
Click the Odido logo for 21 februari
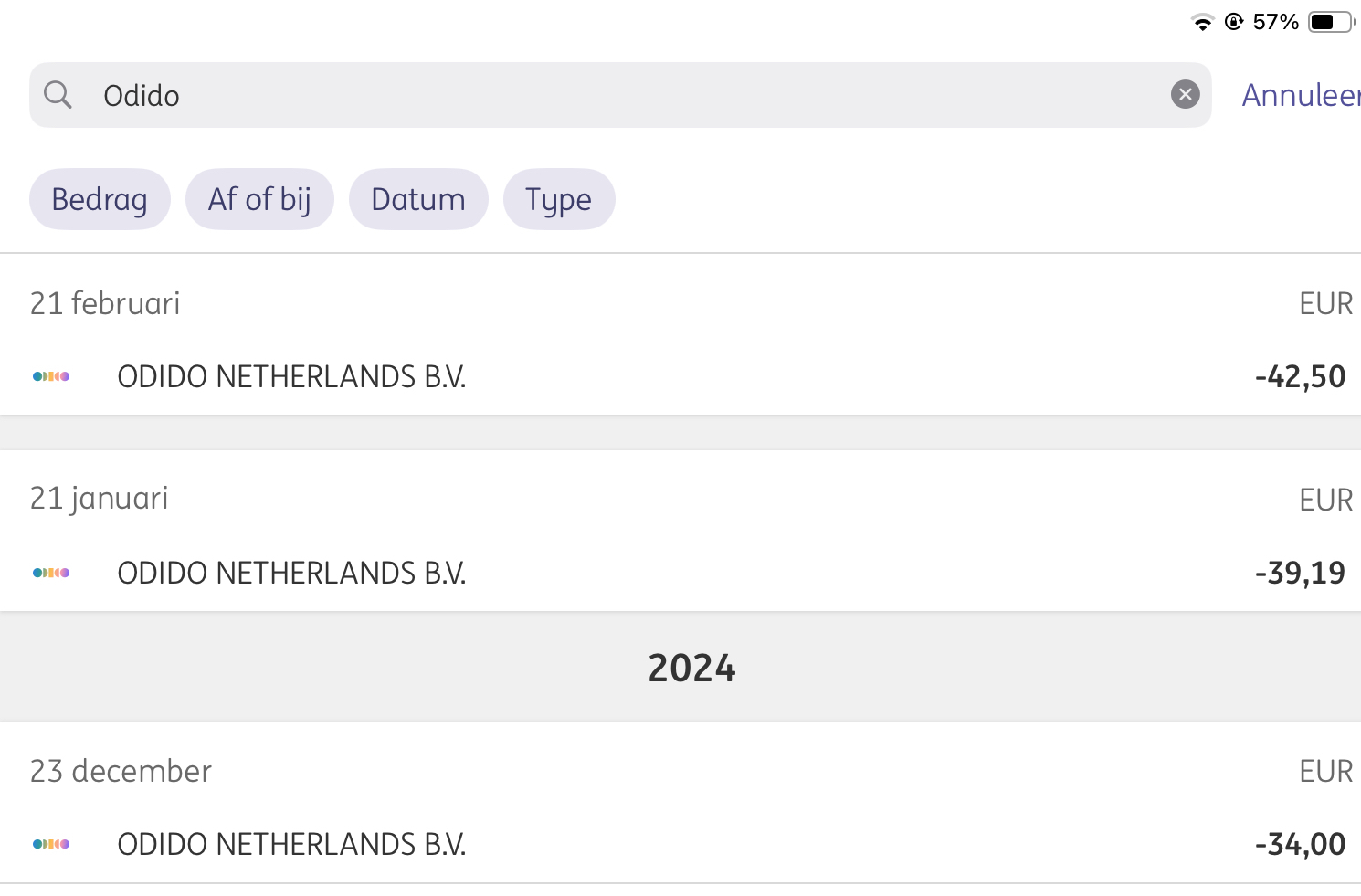[x=51, y=376]
